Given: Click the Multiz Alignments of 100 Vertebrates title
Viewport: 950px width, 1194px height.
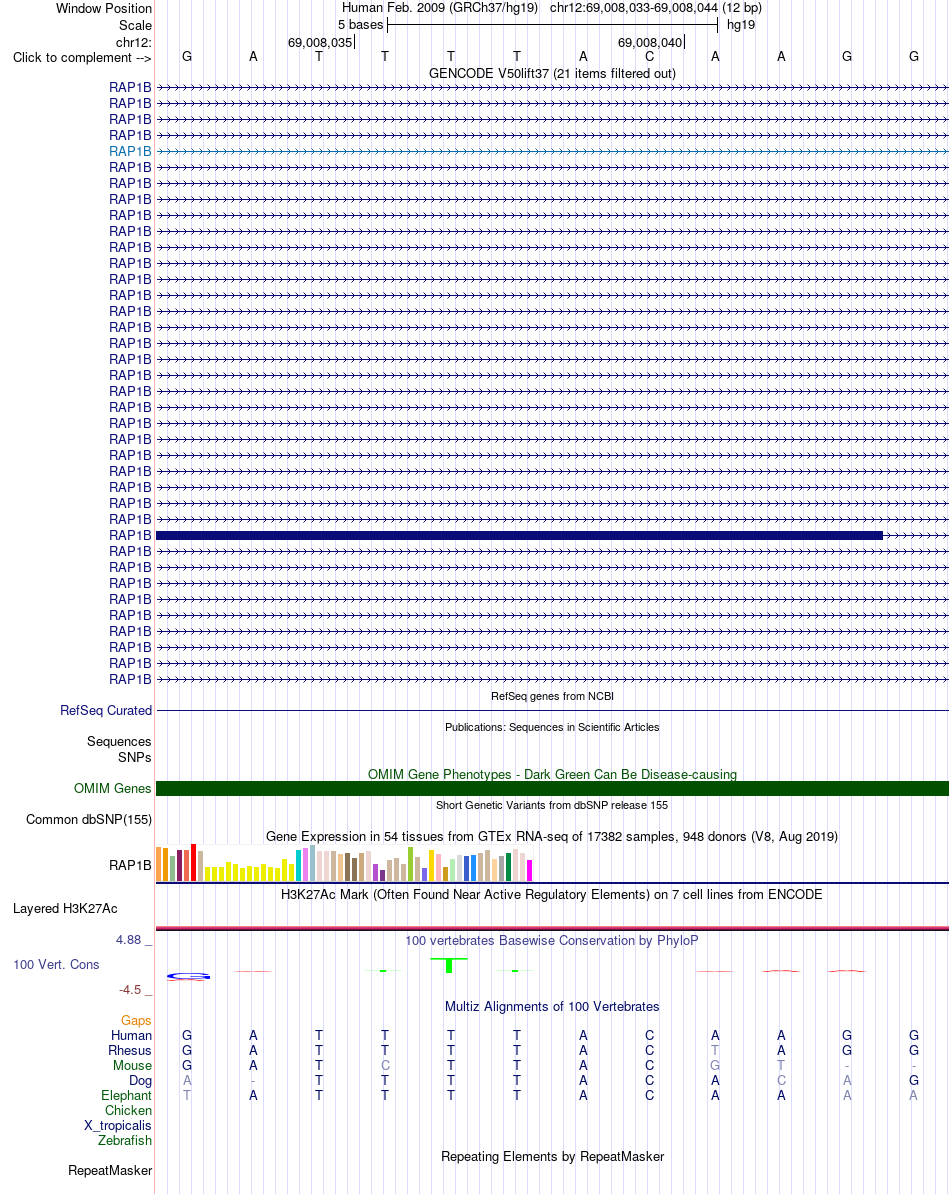Looking at the screenshot, I should [552, 1007].
